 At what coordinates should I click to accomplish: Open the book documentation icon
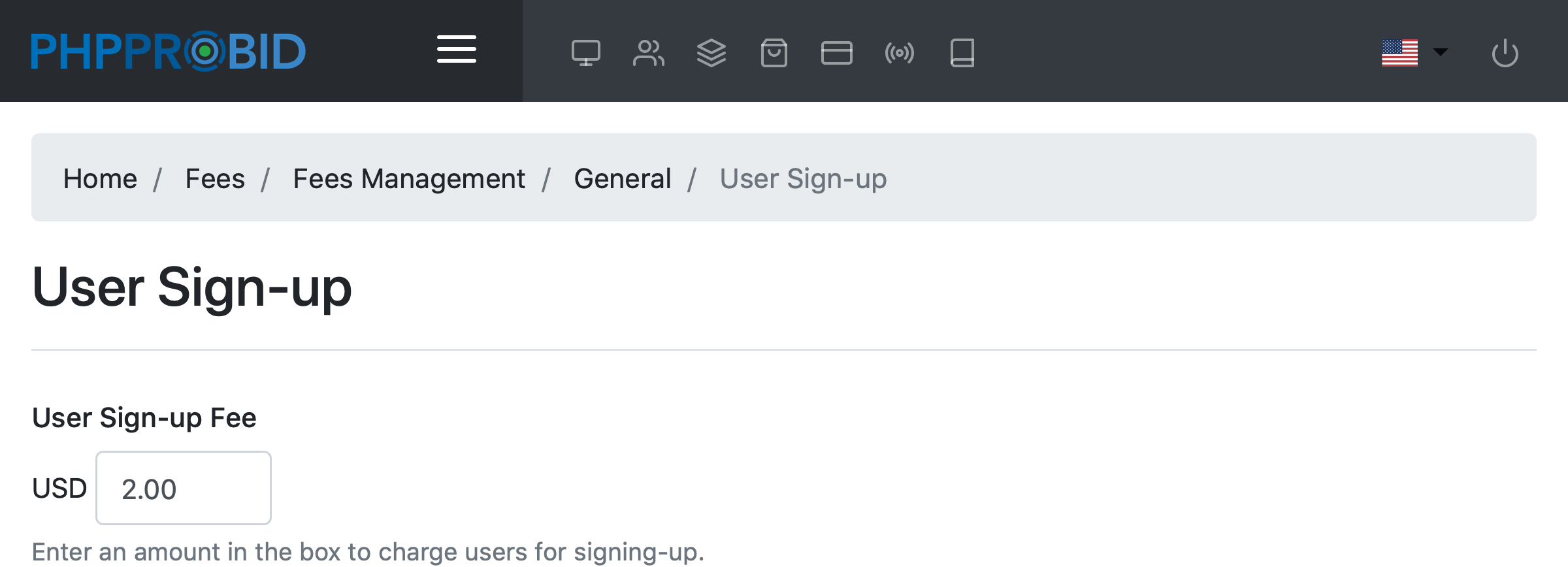pyautogui.click(x=962, y=53)
